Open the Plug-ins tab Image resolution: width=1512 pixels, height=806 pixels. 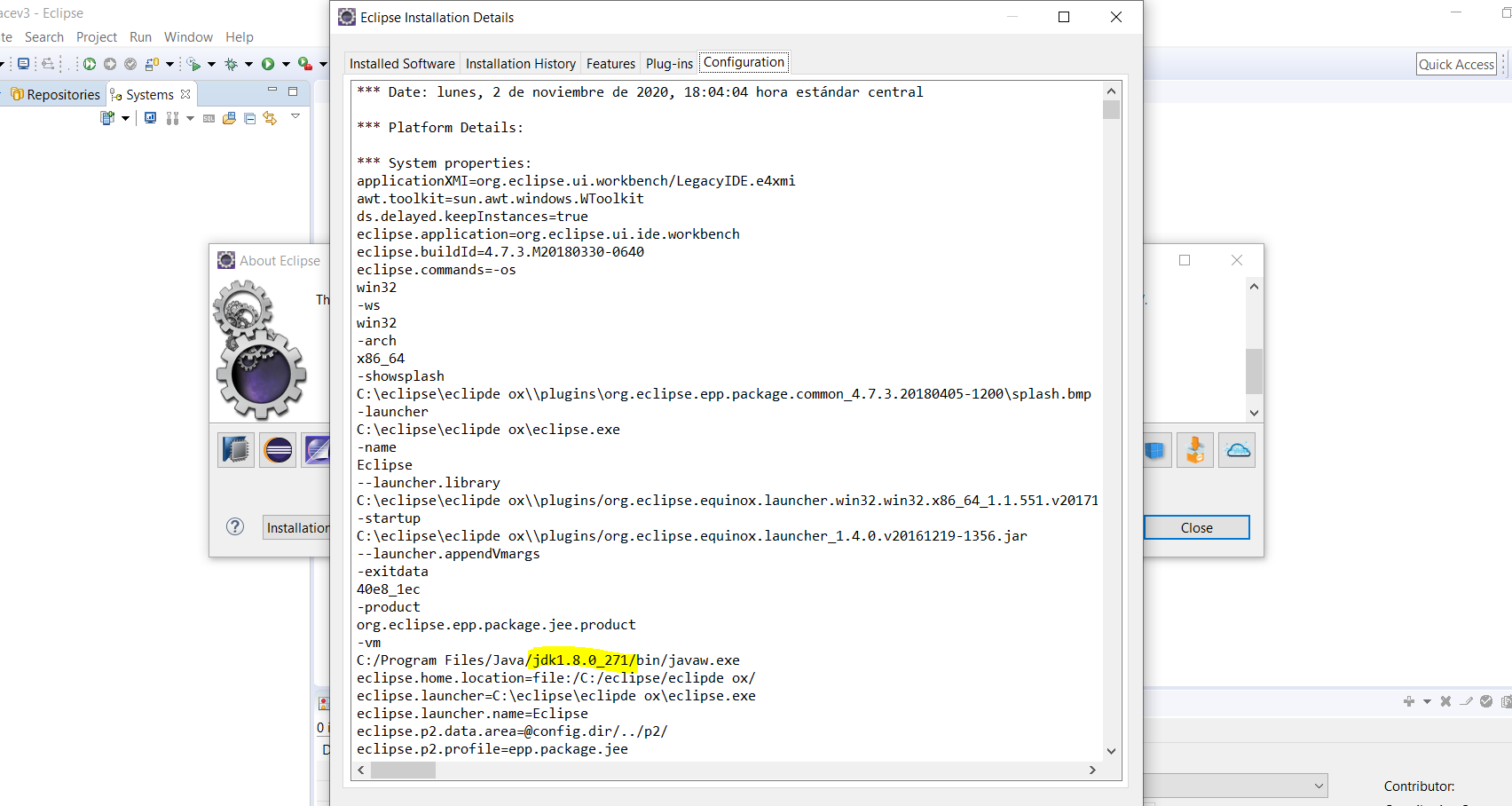[x=669, y=64]
